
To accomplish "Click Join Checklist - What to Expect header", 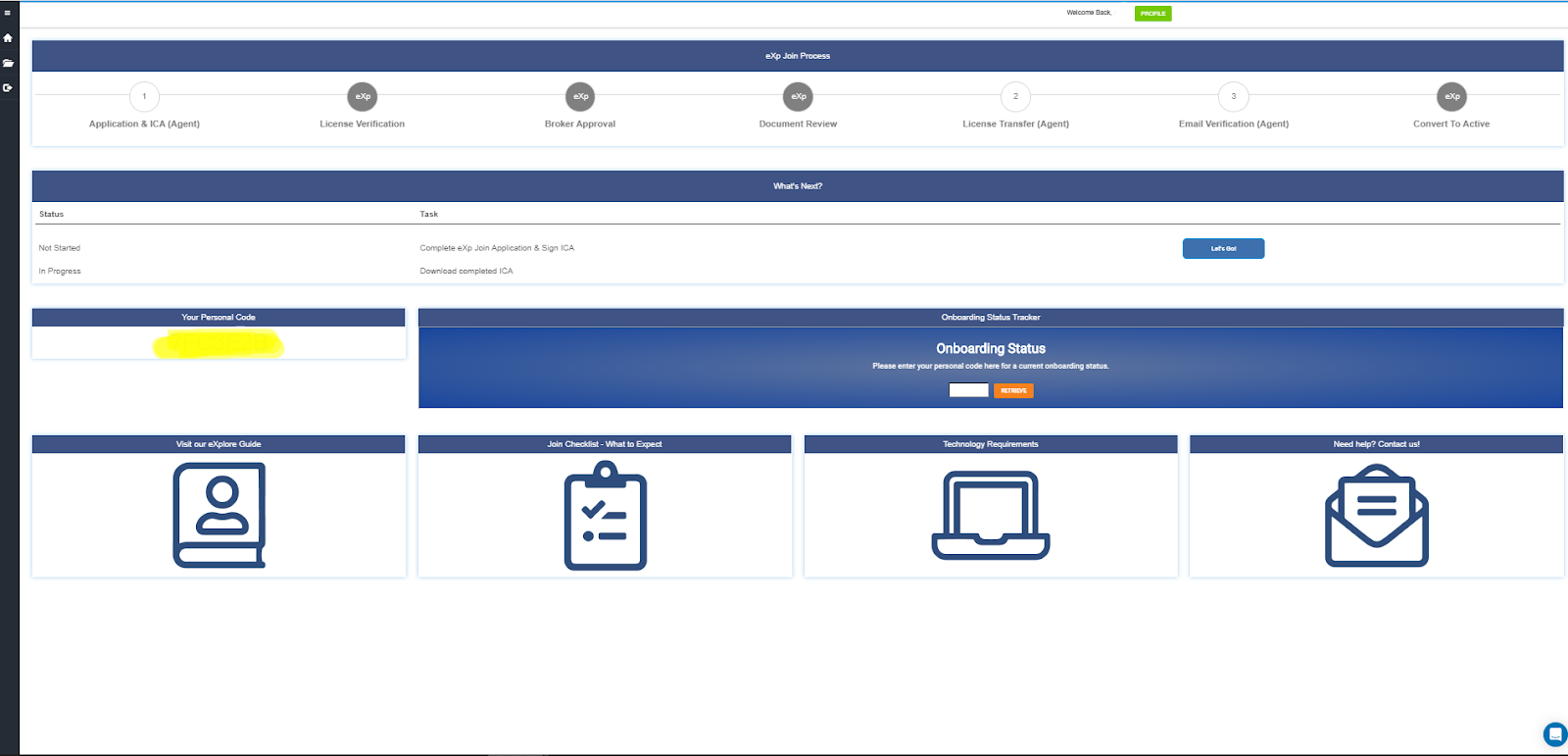I will [605, 444].
